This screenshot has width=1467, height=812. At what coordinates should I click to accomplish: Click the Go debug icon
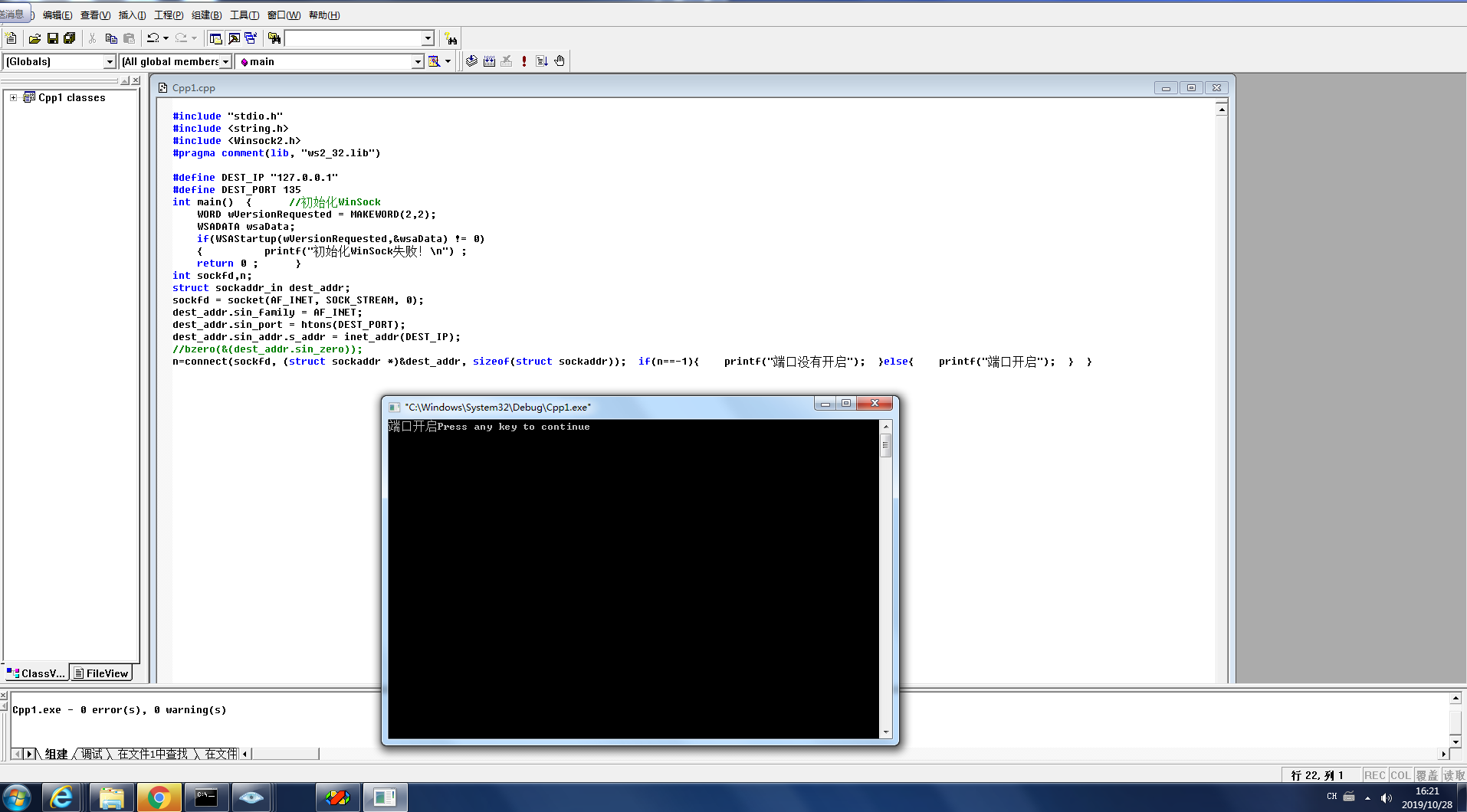click(542, 61)
